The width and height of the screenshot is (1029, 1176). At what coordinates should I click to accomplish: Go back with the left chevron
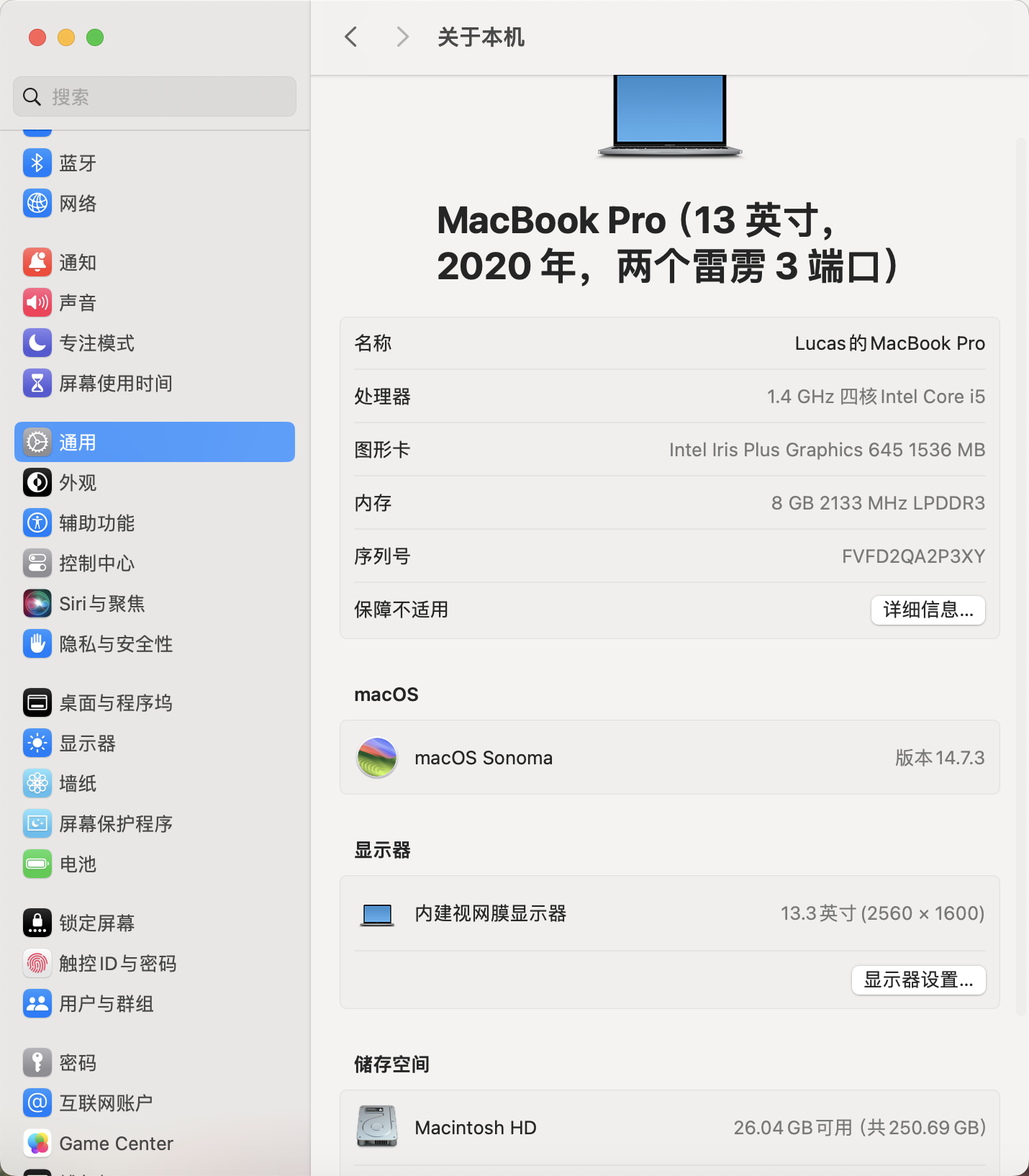coord(351,37)
